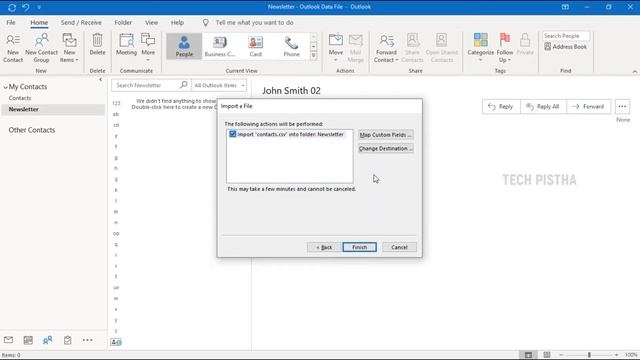The height and width of the screenshot is (360, 640).
Task: Click the Share Contacts icon
Action: point(412,48)
